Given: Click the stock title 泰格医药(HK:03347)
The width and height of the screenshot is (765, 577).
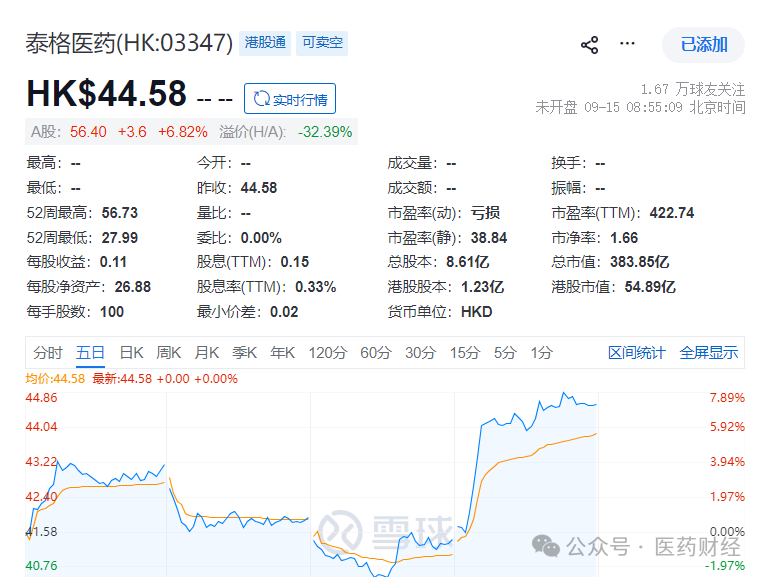Looking at the screenshot, I should (x=129, y=43).
